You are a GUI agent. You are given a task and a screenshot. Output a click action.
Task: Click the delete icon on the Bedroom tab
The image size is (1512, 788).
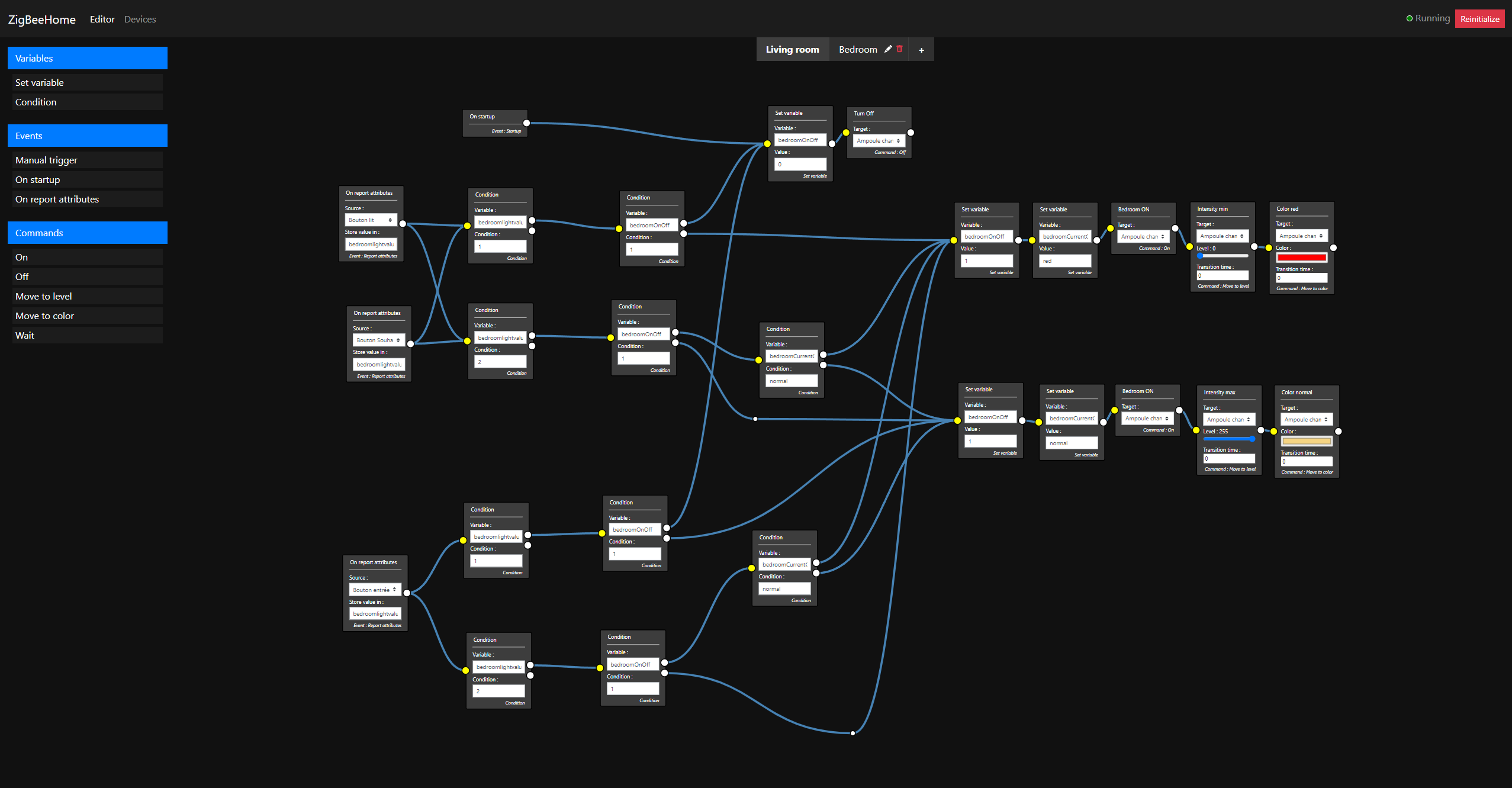click(x=898, y=49)
